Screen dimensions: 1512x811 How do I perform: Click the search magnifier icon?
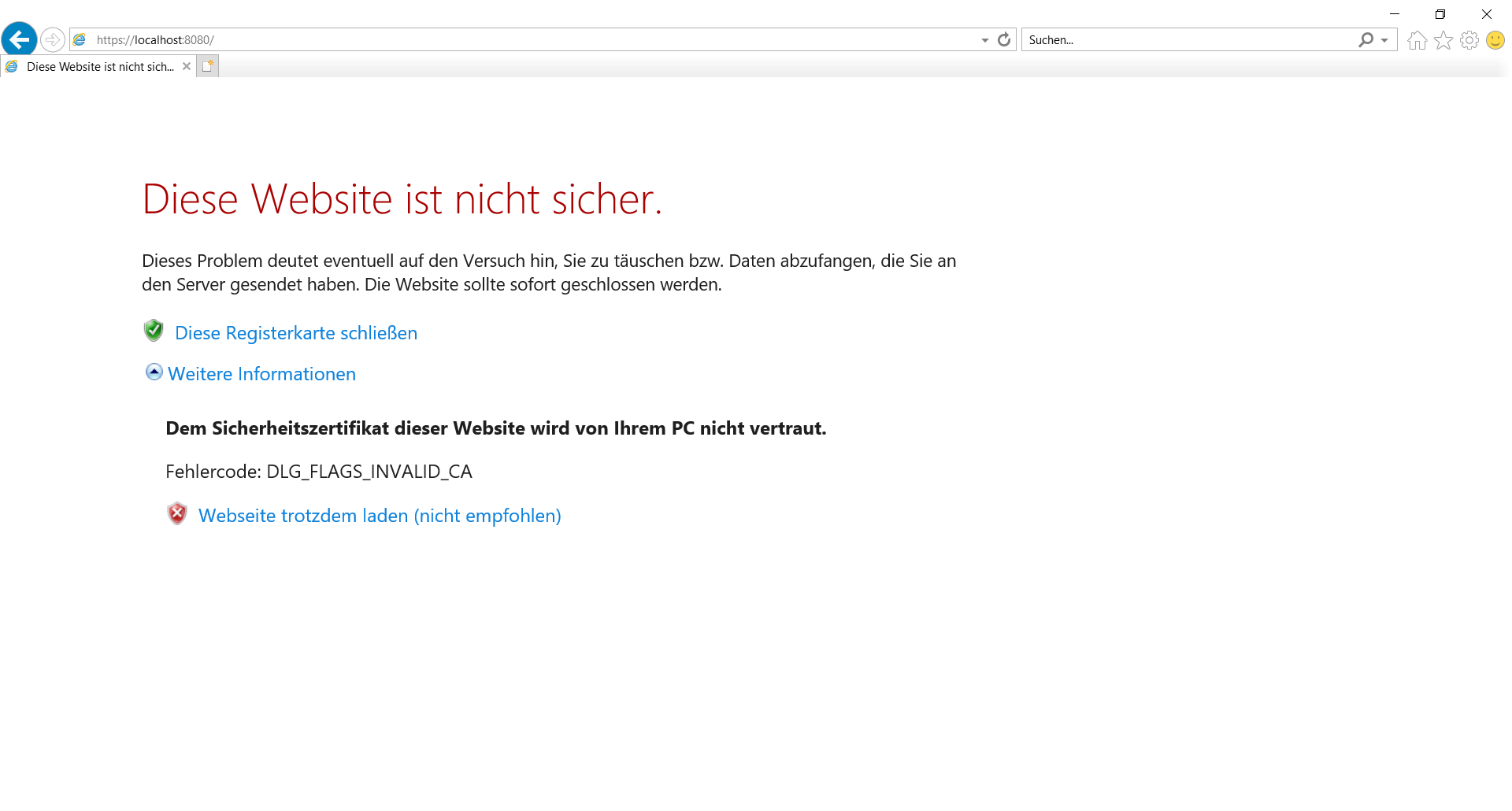[1366, 40]
